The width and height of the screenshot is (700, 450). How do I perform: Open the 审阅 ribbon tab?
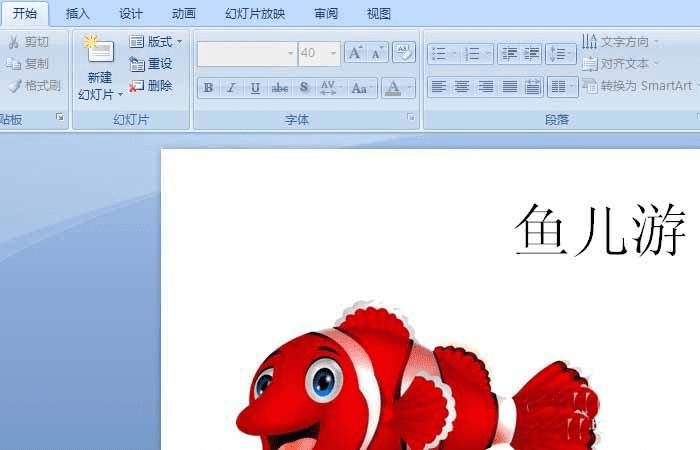[326, 14]
